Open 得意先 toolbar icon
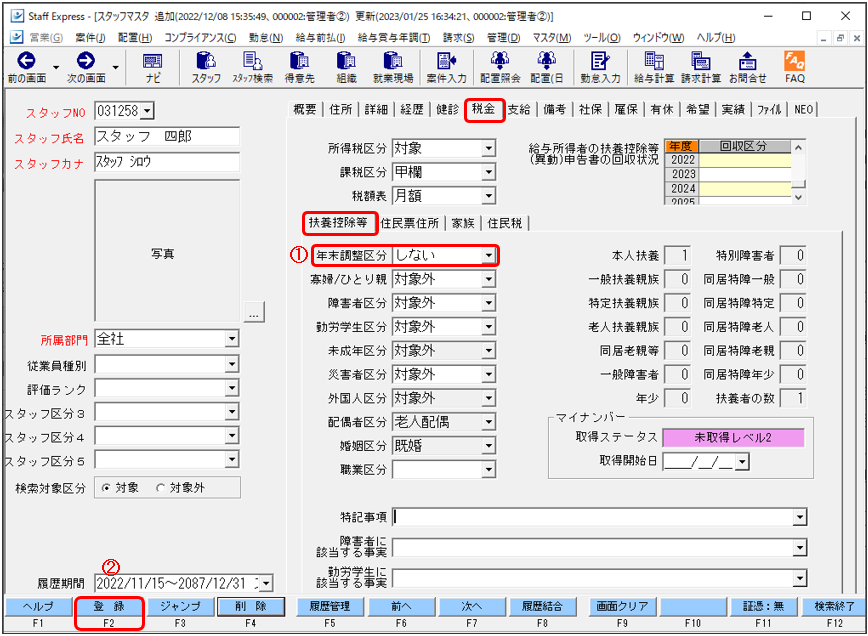This screenshot has height=636, width=868. (299, 60)
